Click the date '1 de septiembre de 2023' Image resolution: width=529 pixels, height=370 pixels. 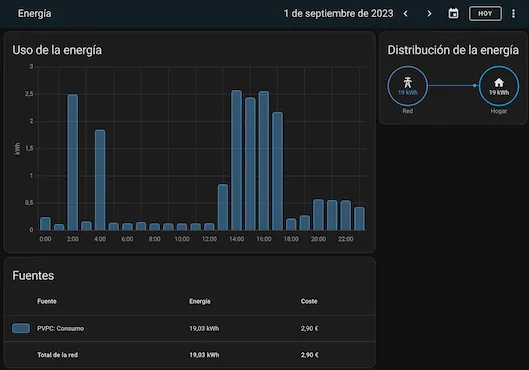pyautogui.click(x=338, y=13)
